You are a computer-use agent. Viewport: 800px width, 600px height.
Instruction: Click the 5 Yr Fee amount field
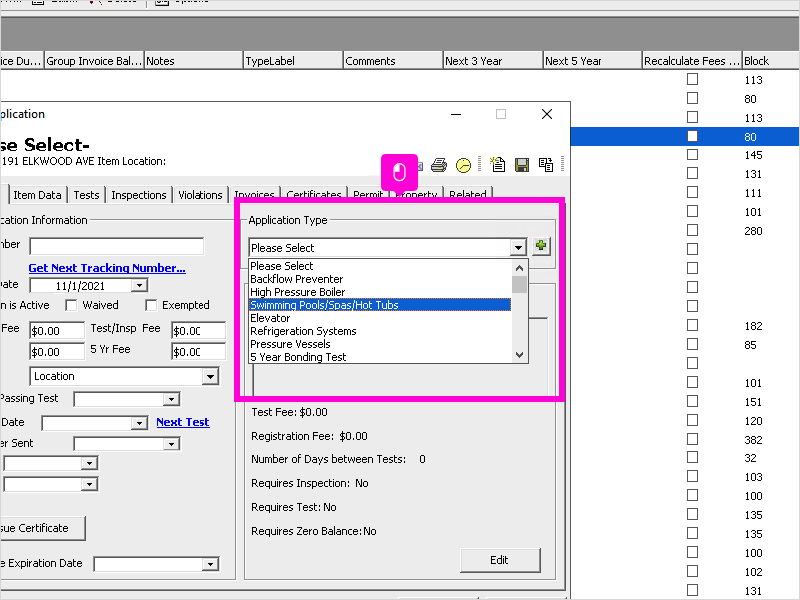(198, 352)
